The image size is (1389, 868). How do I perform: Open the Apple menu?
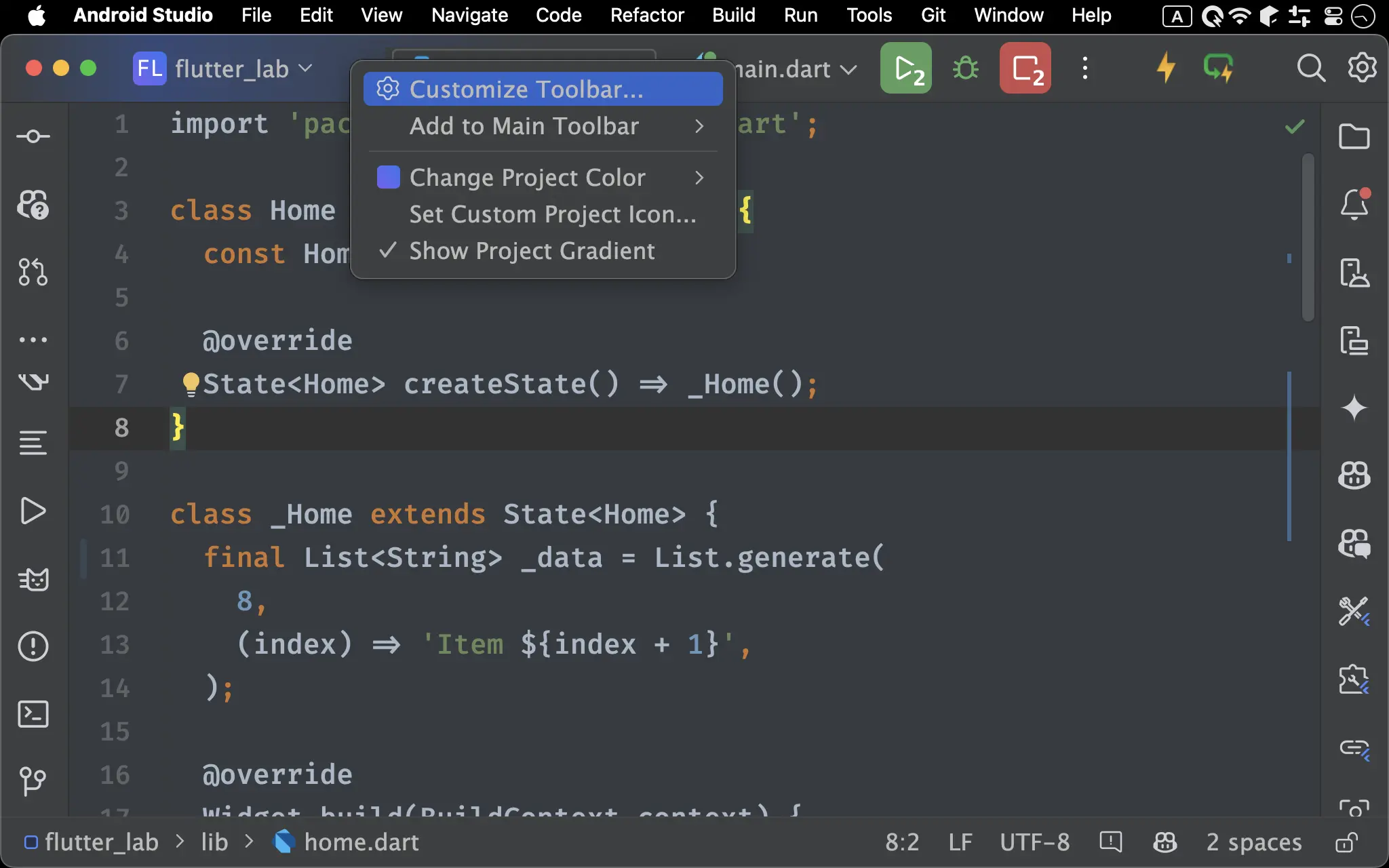click(x=37, y=15)
